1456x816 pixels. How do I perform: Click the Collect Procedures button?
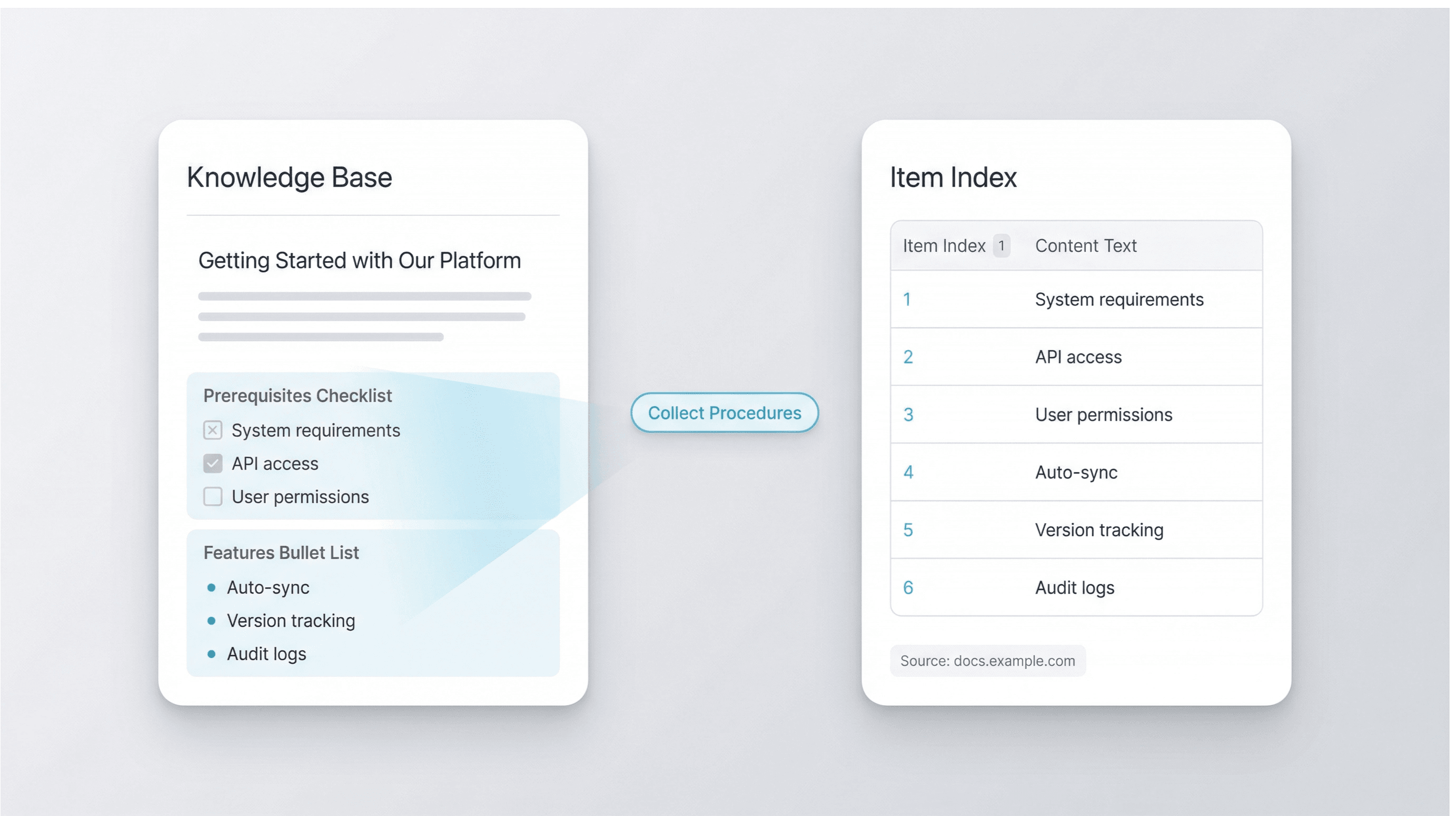pos(724,413)
